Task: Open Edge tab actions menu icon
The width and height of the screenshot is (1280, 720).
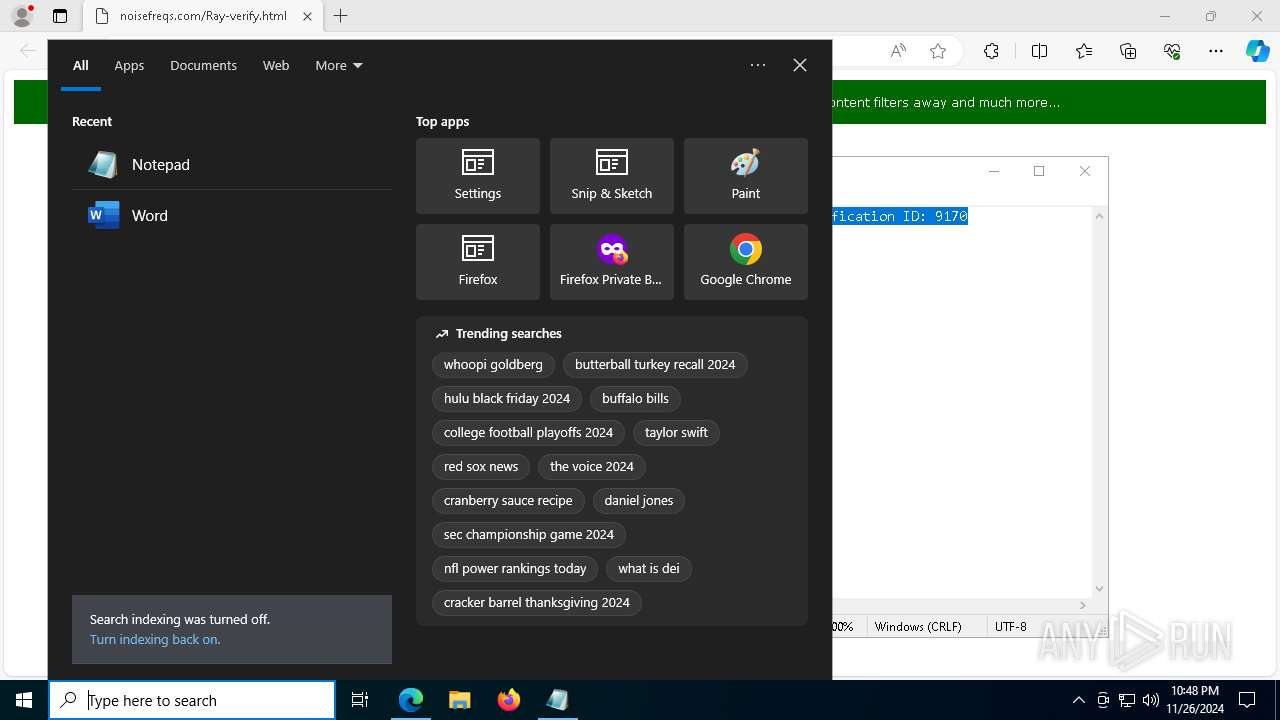Action: 60,16
